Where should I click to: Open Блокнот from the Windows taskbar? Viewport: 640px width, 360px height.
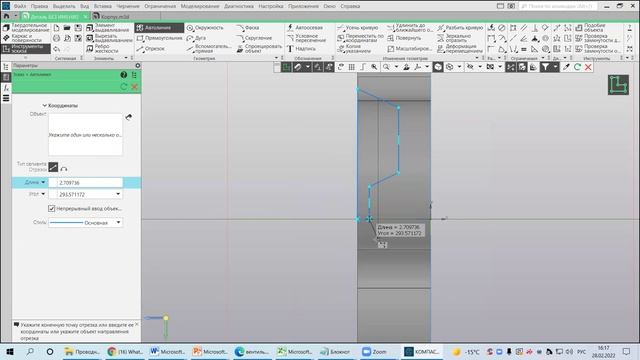(336, 351)
